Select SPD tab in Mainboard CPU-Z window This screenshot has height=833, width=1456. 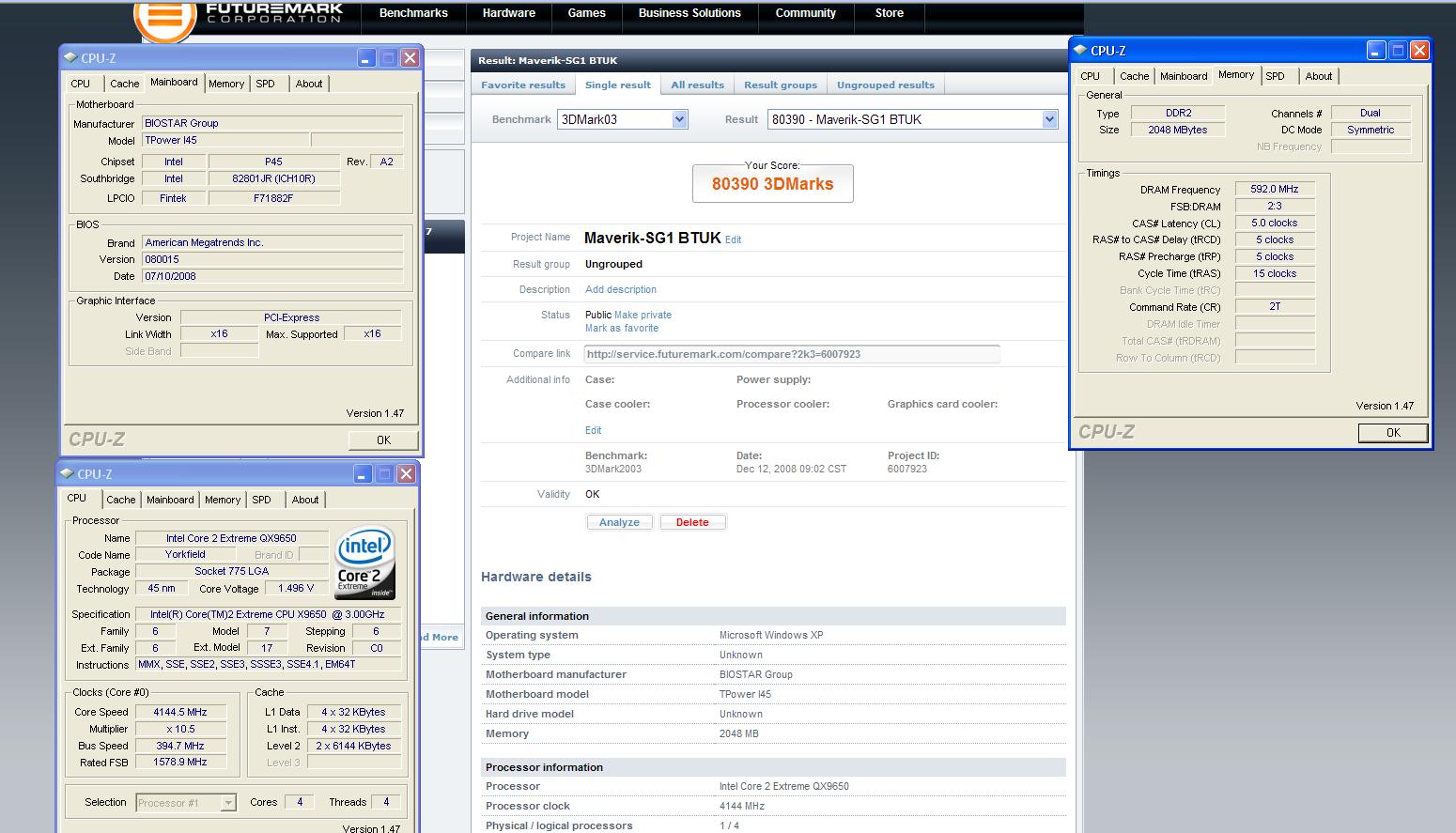tap(266, 84)
